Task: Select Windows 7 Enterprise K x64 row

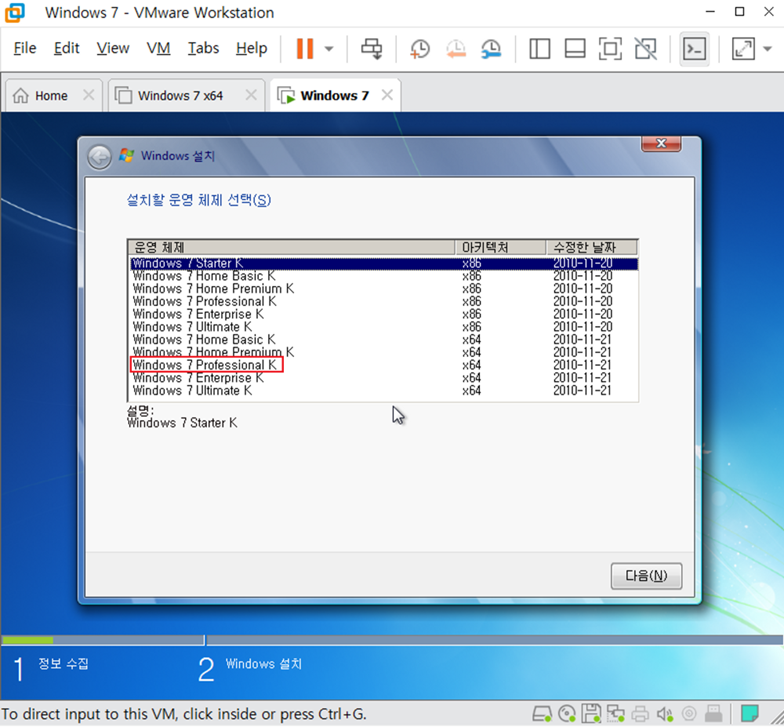Action: [384, 378]
